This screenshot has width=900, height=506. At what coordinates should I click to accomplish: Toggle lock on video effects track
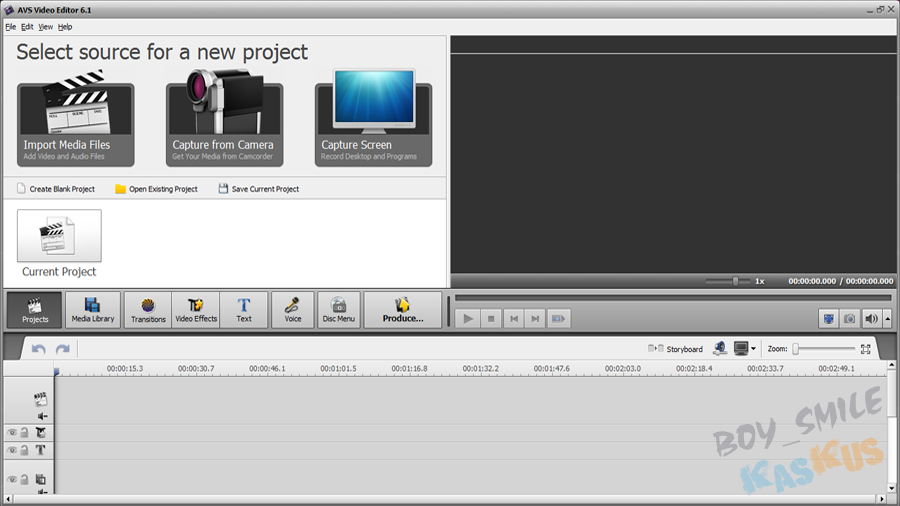[25, 433]
